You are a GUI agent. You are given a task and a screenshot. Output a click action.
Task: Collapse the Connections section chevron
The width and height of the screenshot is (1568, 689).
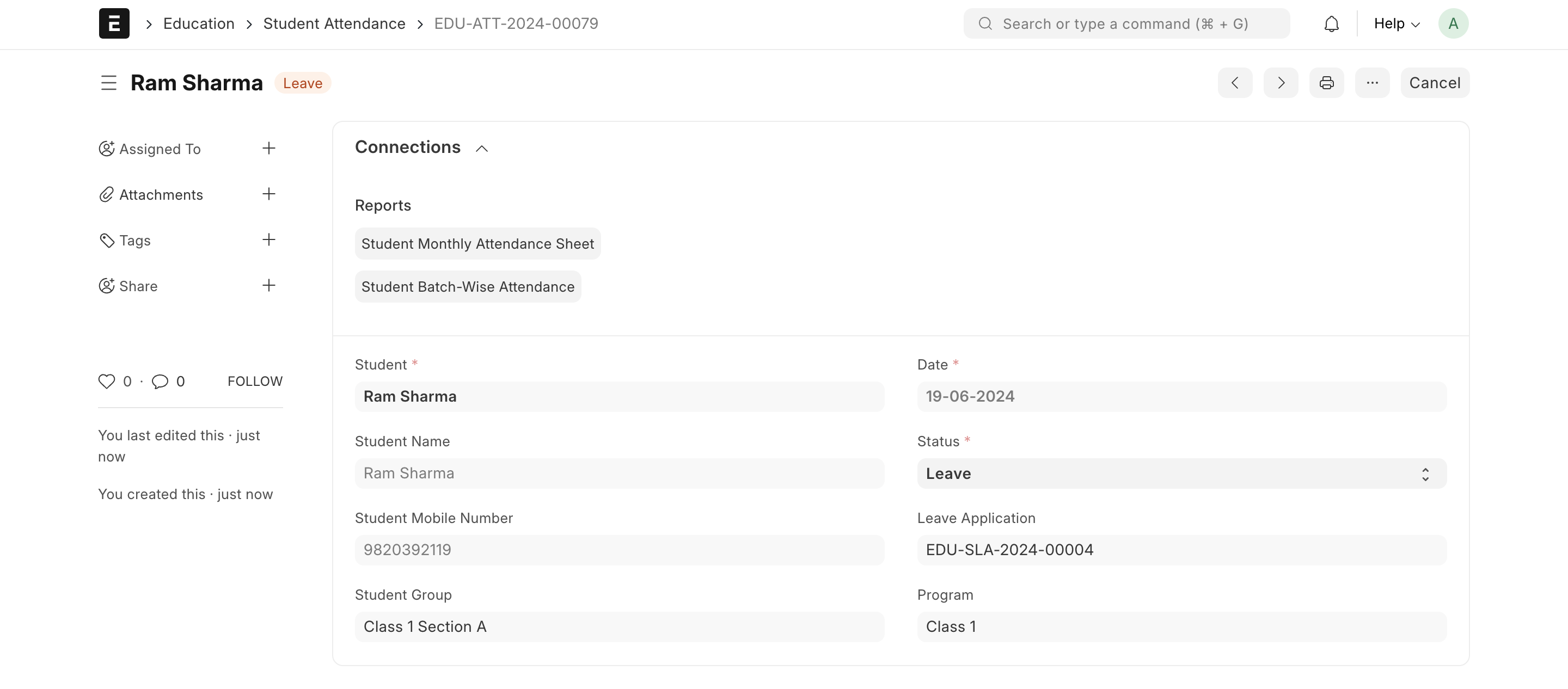pos(481,148)
